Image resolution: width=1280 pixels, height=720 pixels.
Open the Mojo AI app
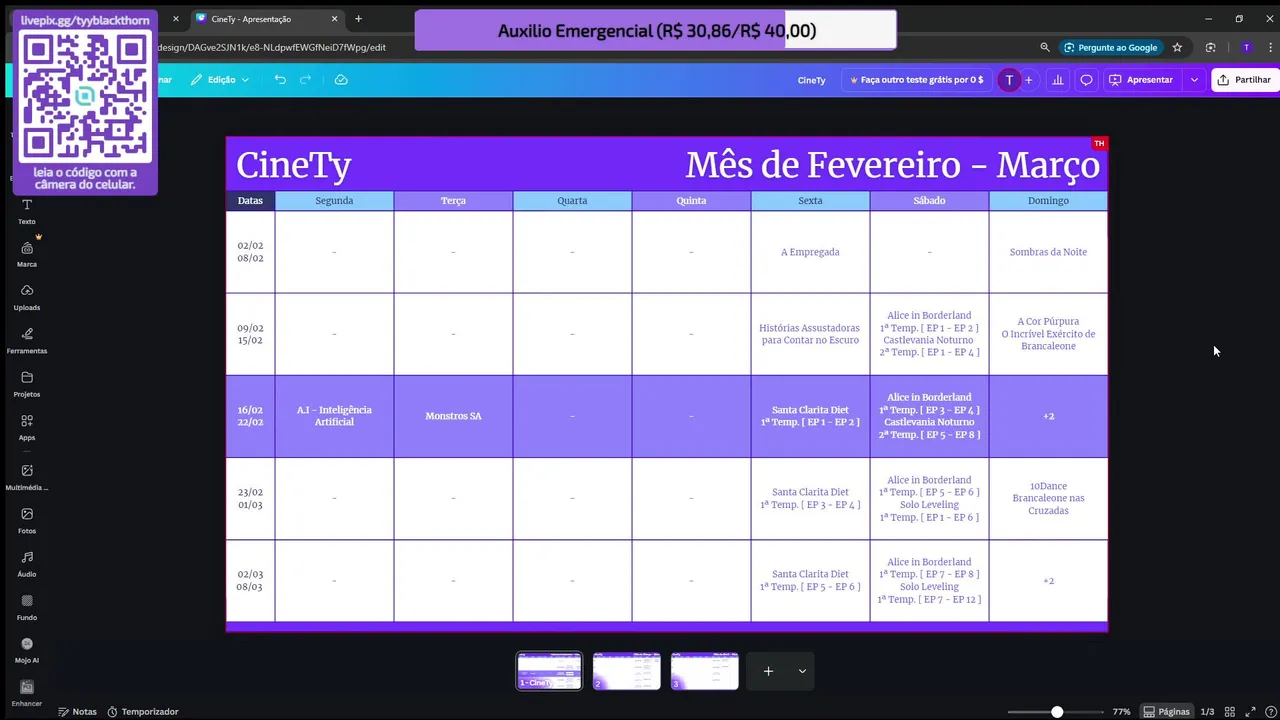[x=27, y=650]
